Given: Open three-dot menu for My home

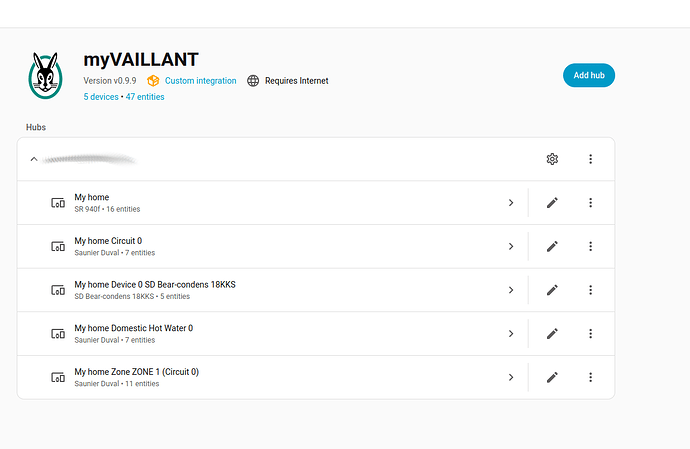Looking at the screenshot, I should click(591, 203).
